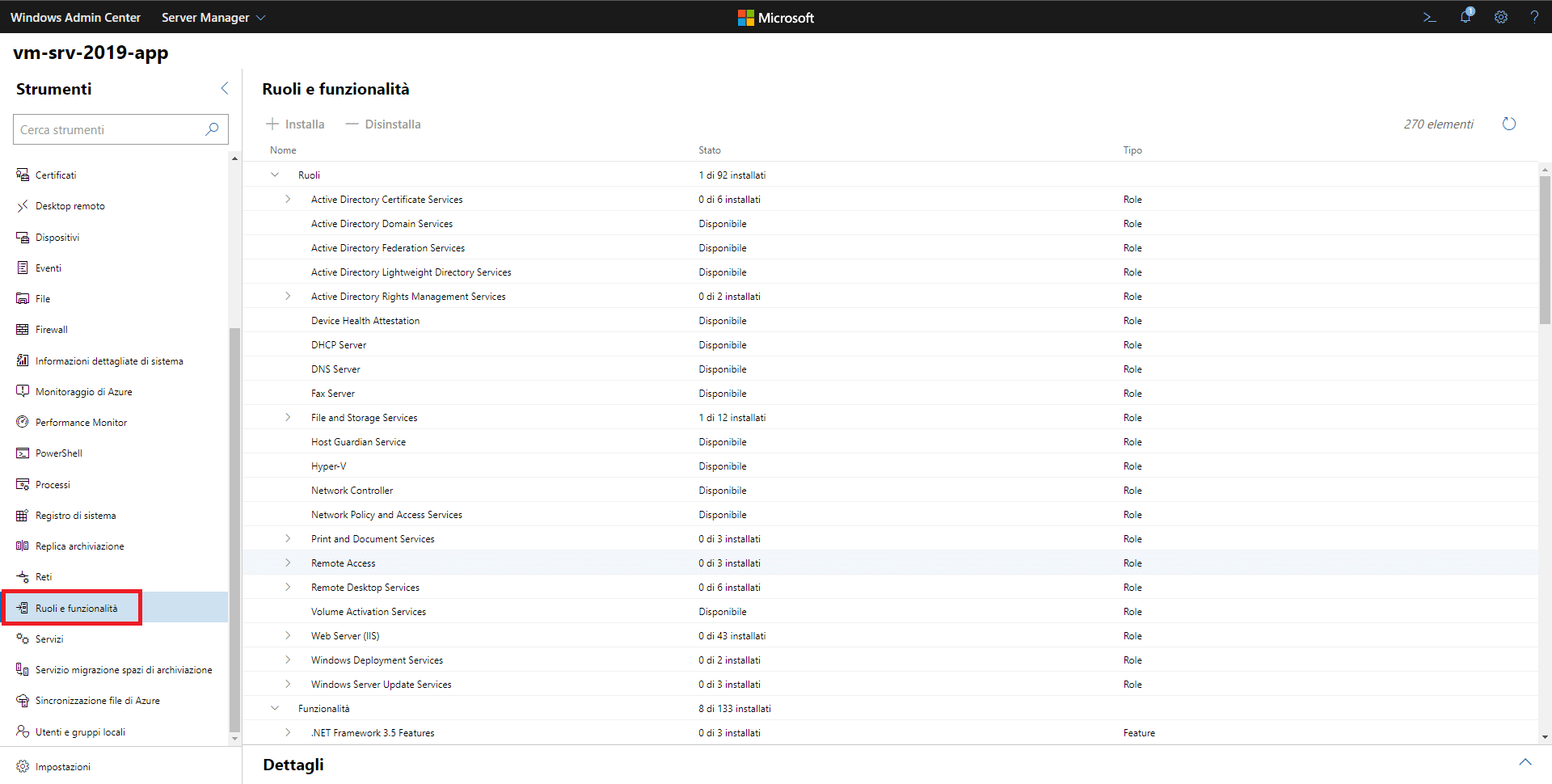
Task: Select Host Guardian Service row
Action: (x=890, y=441)
